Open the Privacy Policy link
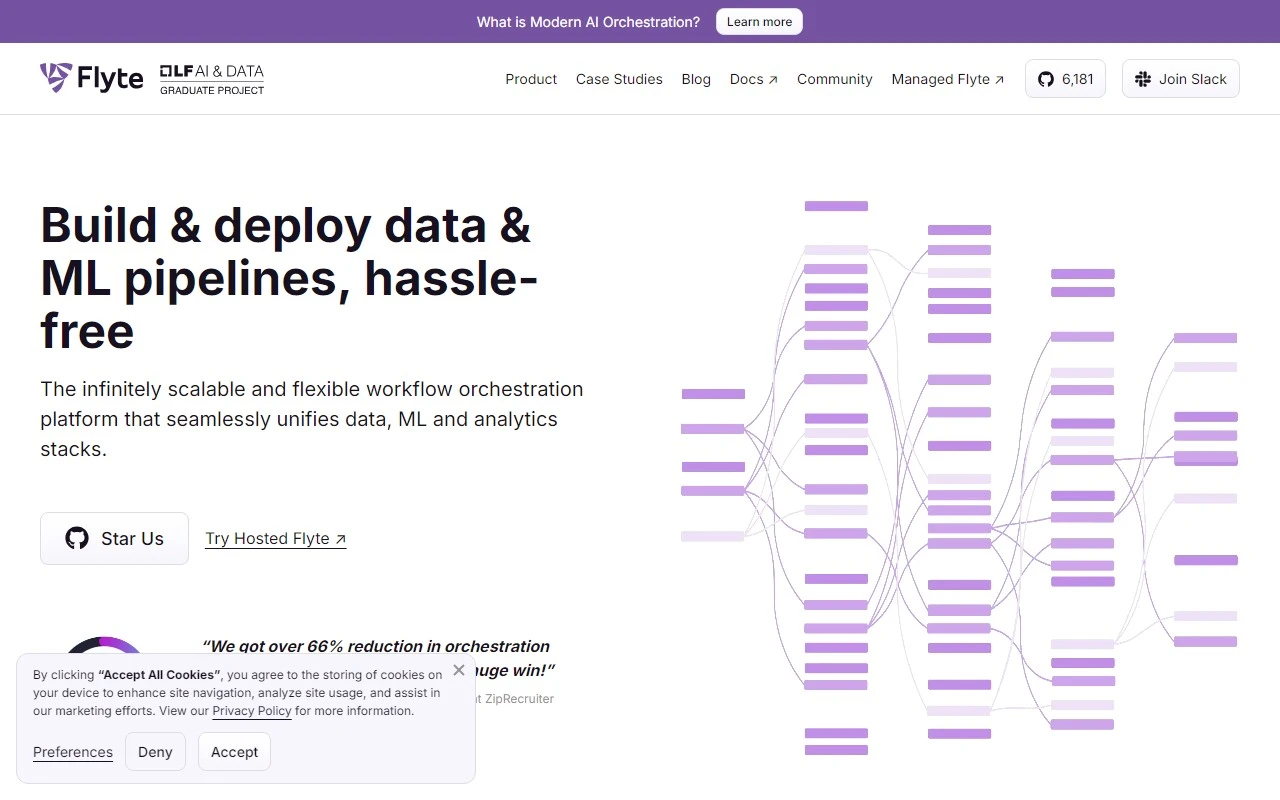The image size is (1280, 800). point(252,711)
